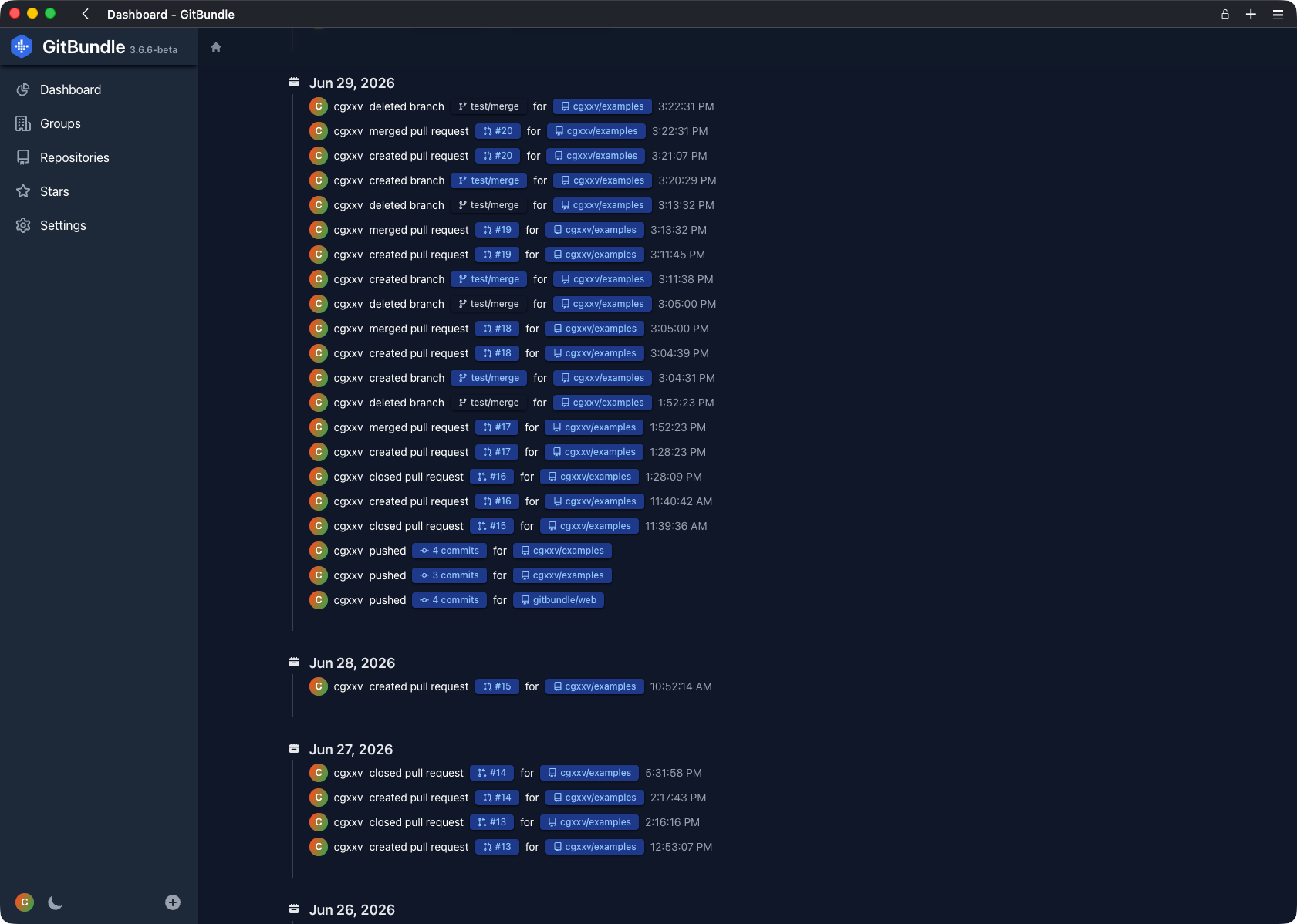
Task: Open pull request #17 merged at 1:52:23 PM
Action: coord(497,427)
